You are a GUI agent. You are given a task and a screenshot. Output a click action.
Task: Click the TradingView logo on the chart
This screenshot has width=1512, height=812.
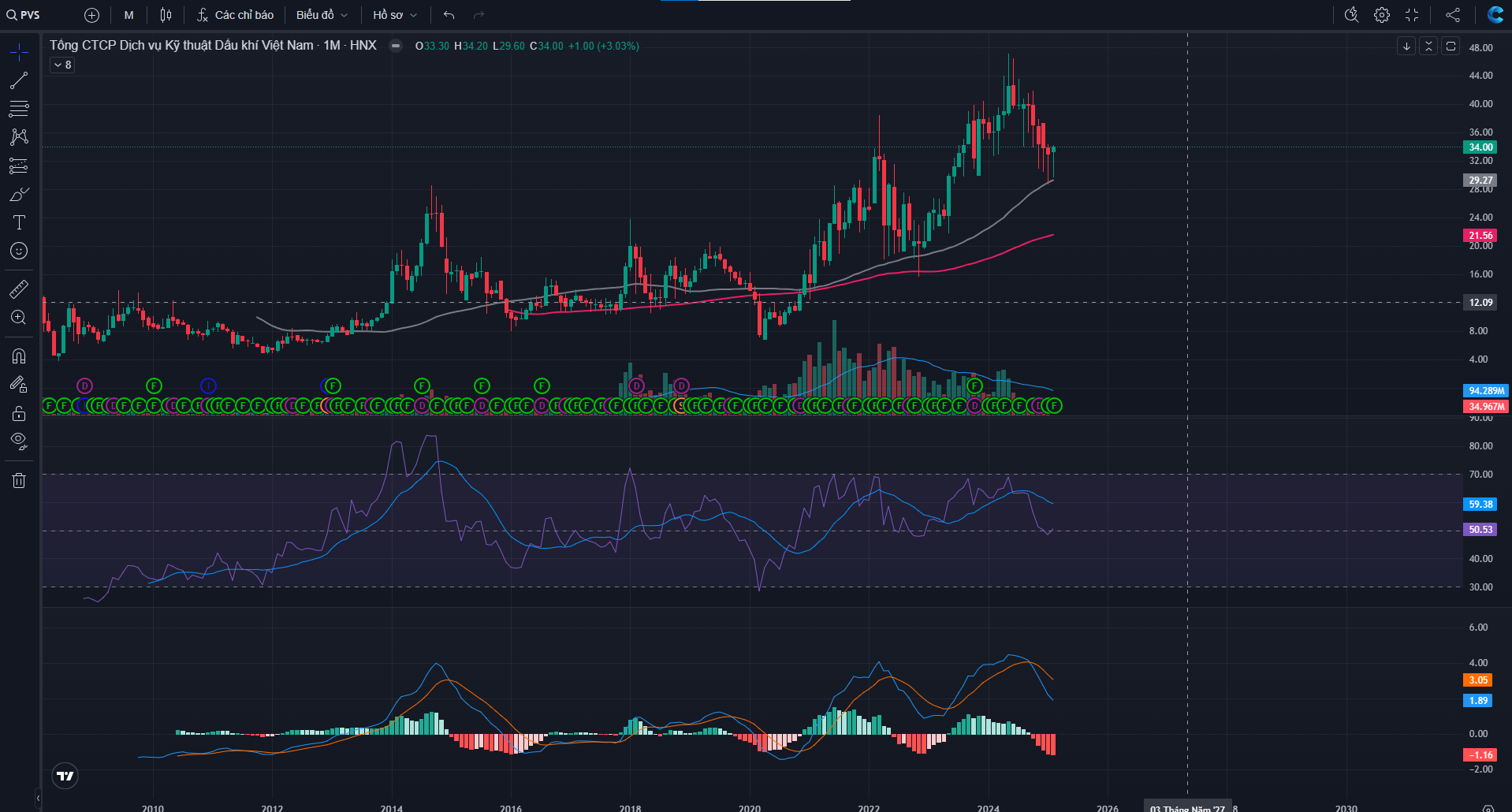[65, 776]
